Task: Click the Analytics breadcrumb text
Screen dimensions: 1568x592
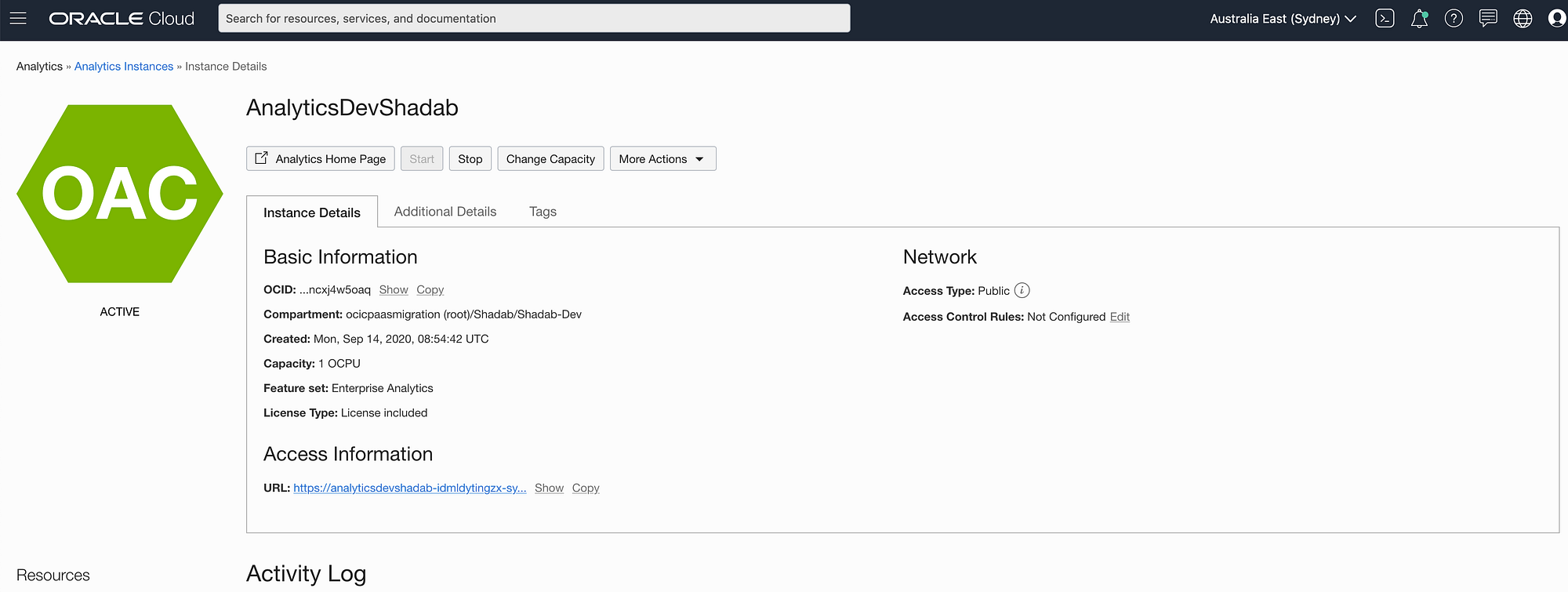Action: click(x=39, y=67)
